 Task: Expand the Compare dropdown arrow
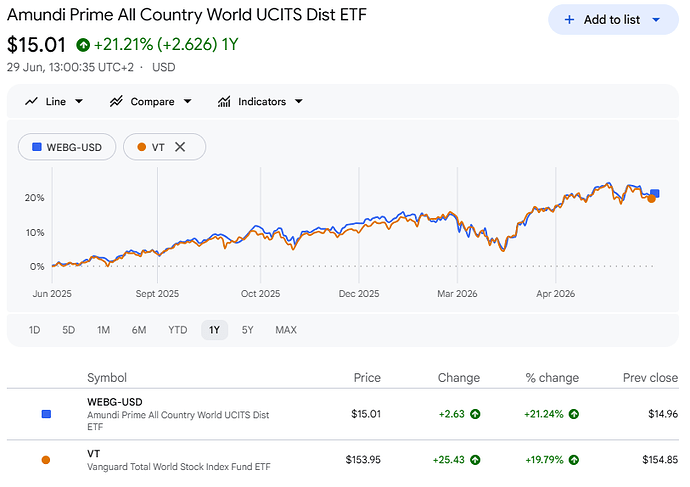click(x=187, y=102)
